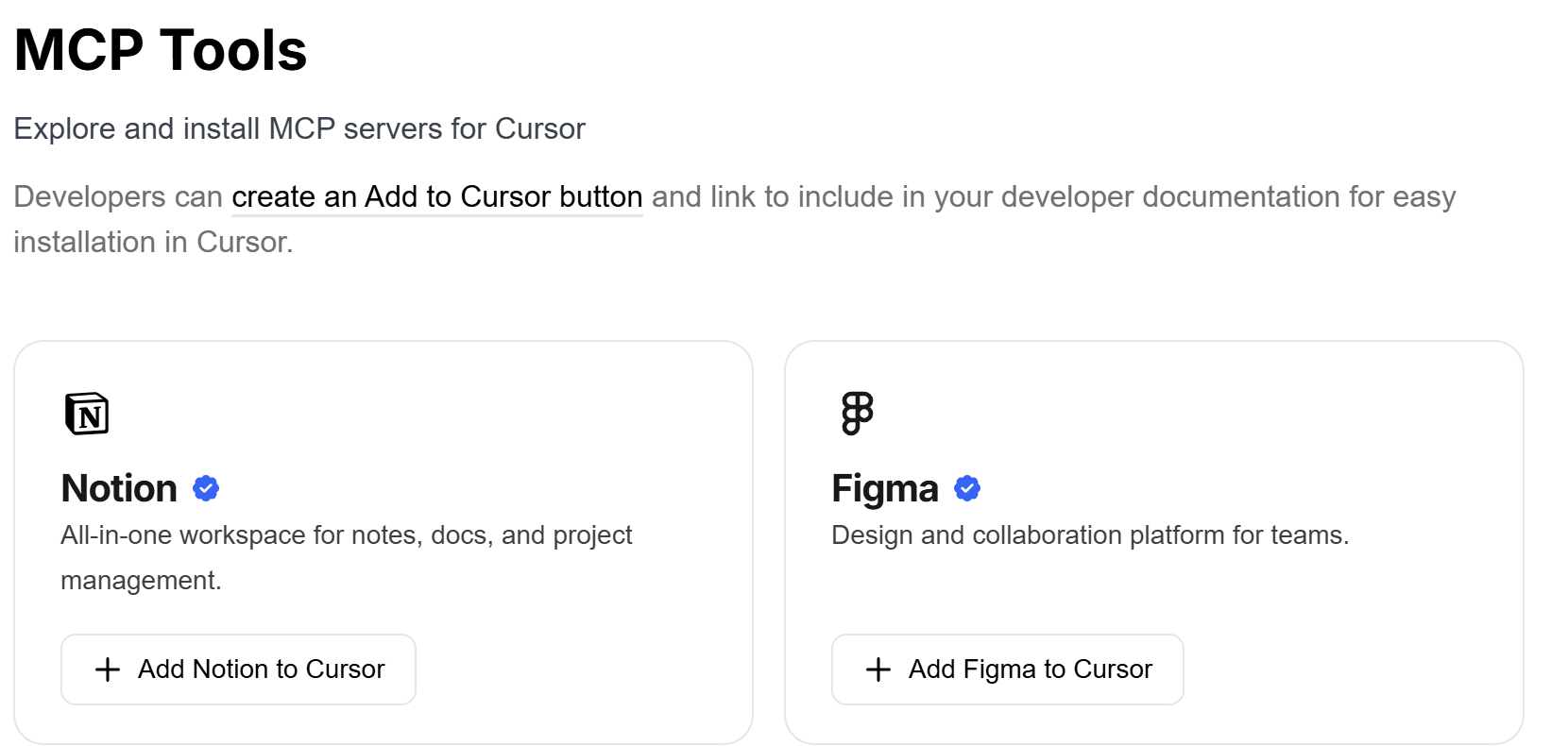
Task: Click the plus icon in Add Figma button
Action: 878,670
